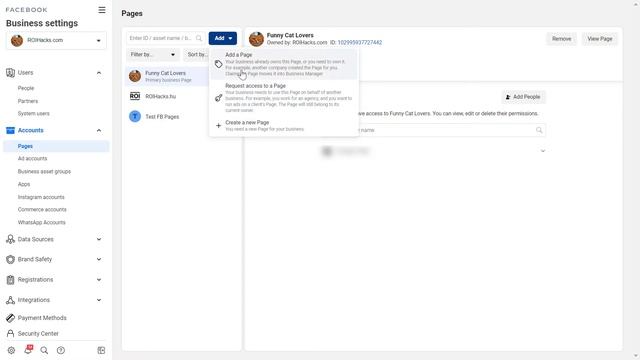Click the search magnifier in bottom bar

44,350
